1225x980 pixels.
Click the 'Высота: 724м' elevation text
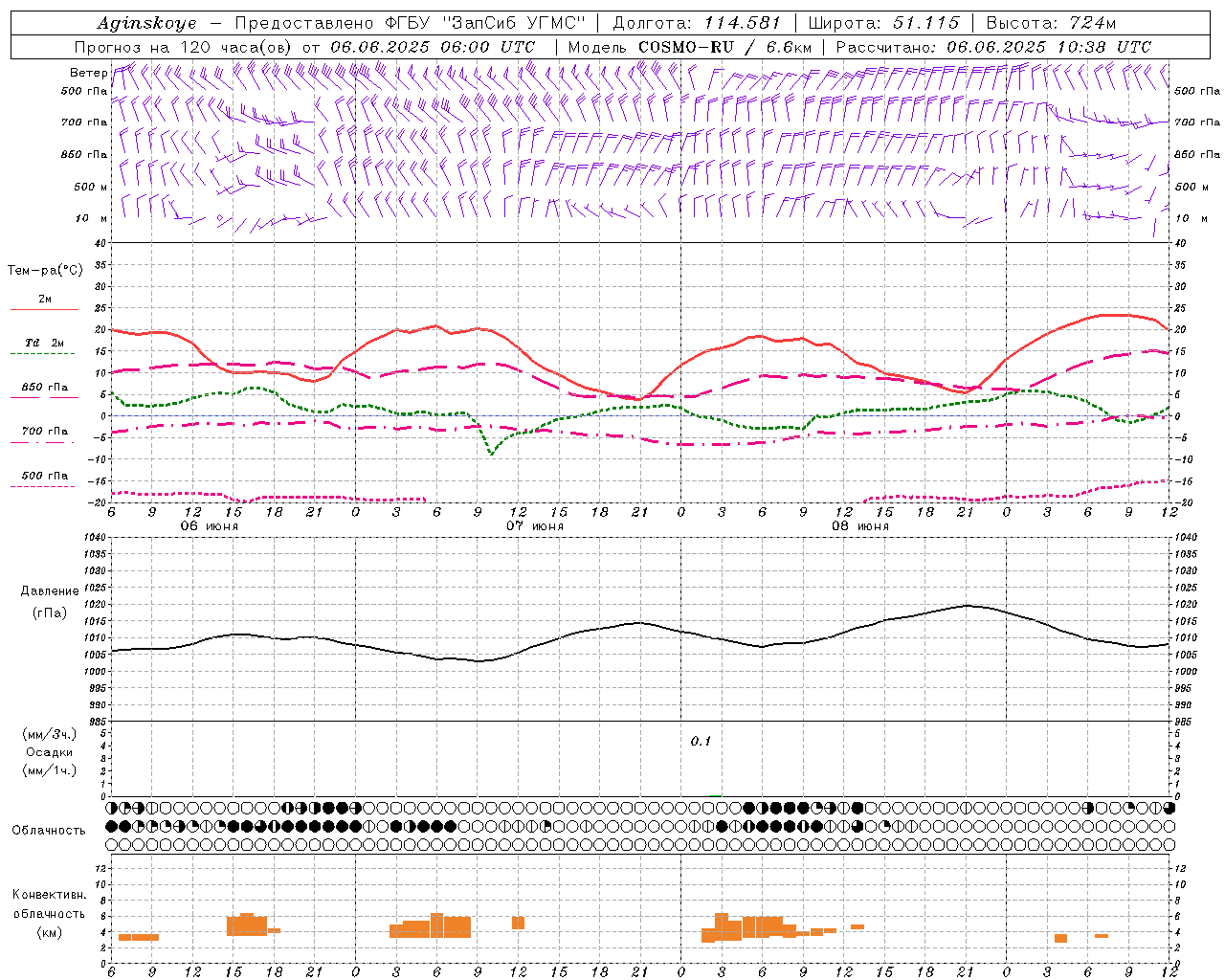1051,23
